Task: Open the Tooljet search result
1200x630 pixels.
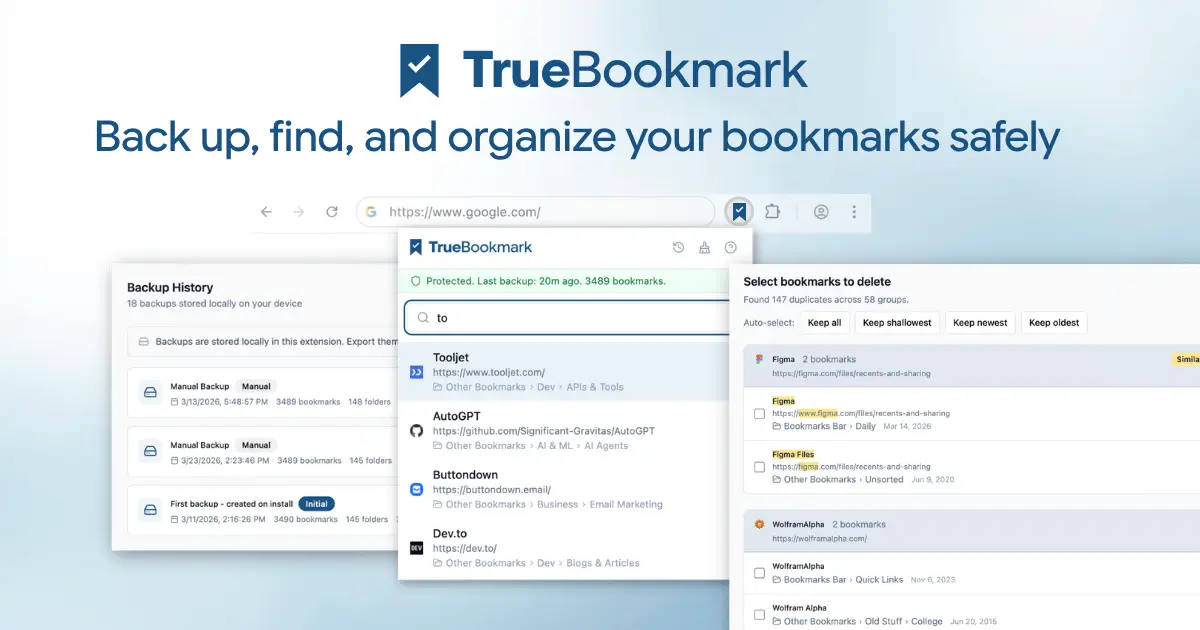Action: [x=565, y=372]
